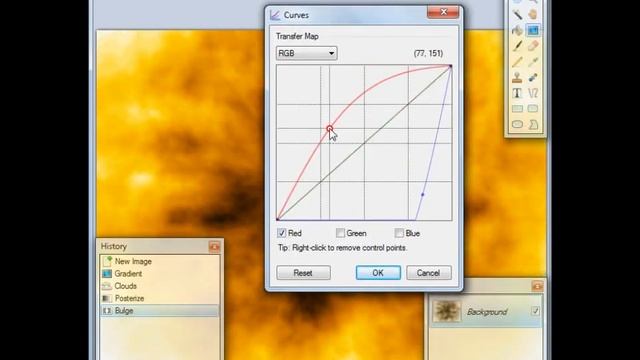Select the Pencil tool

pyautogui.click(x=518, y=62)
